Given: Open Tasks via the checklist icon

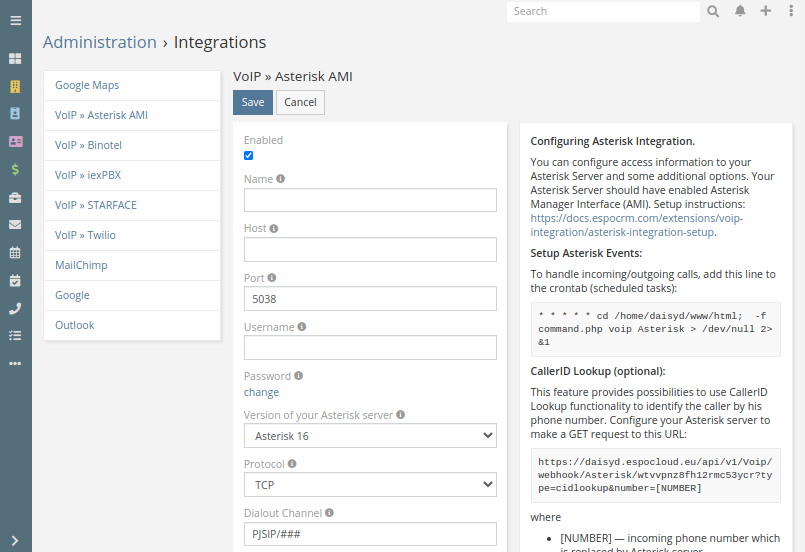Looking at the screenshot, I should click(x=15, y=336).
